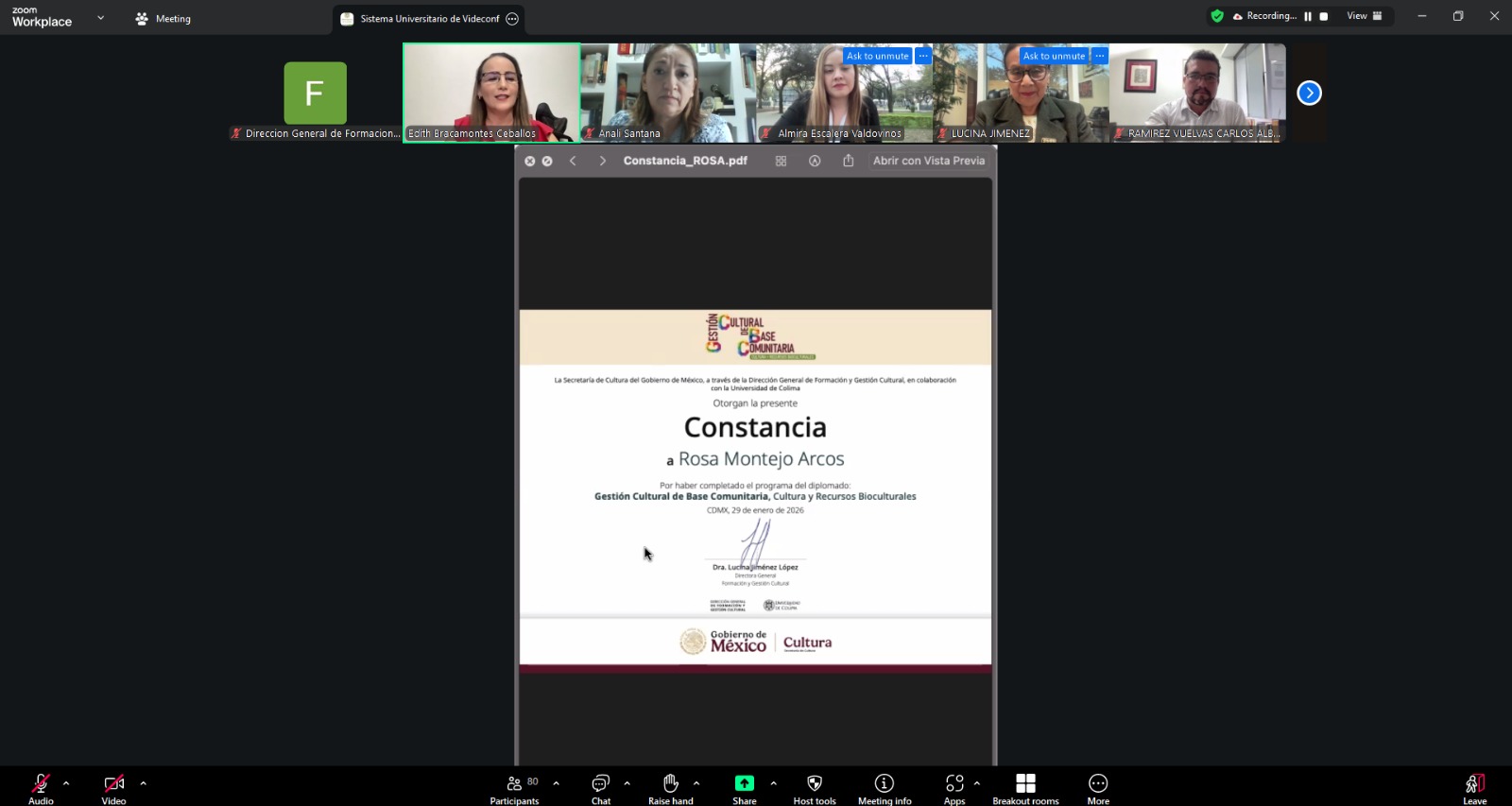This screenshot has width=1512, height=806.
Task: Start video with the Video button
Action: pos(113,788)
